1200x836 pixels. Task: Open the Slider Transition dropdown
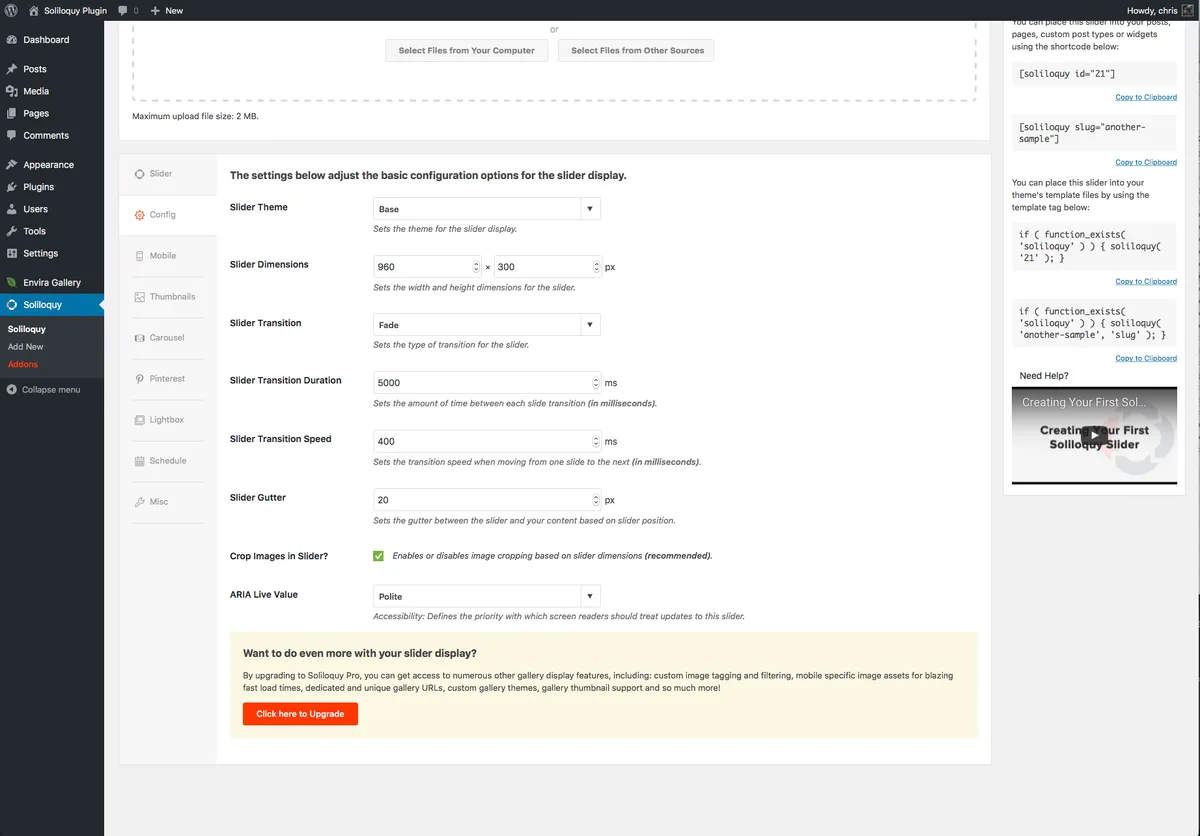click(486, 325)
